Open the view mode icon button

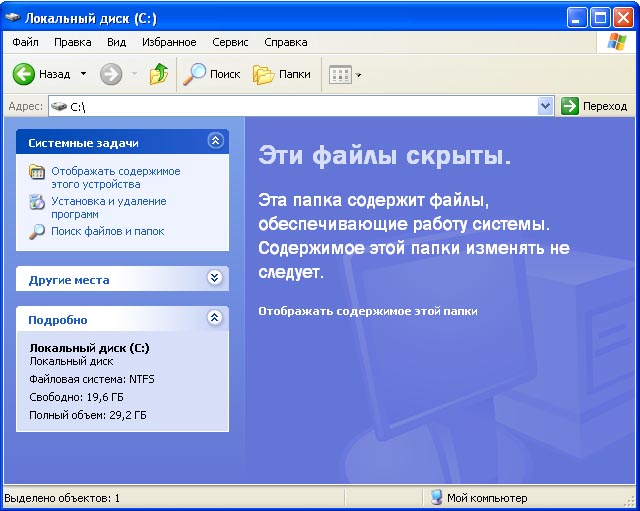click(x=340, y=74)
